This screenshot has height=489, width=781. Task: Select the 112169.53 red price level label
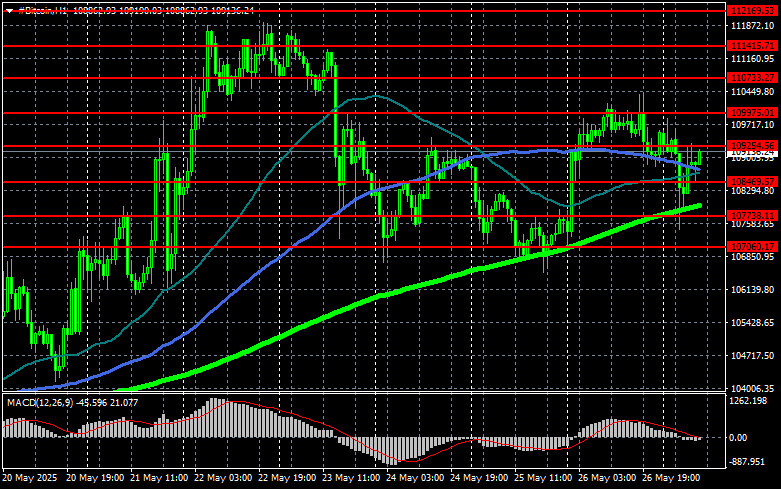click(753, 10)
